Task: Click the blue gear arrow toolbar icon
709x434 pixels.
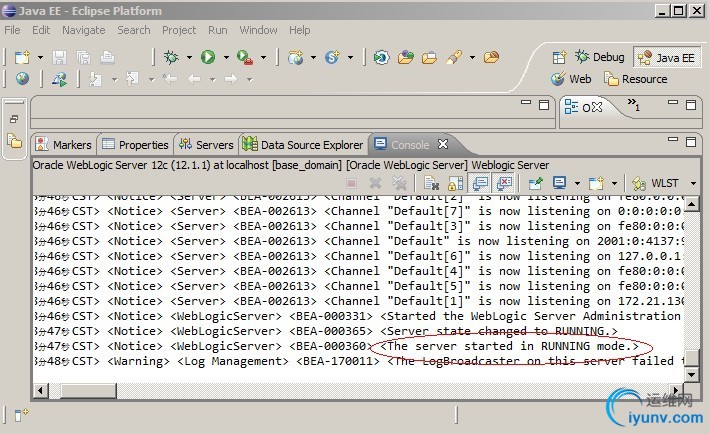Action: pyautogui.click(x=381, y=57)
